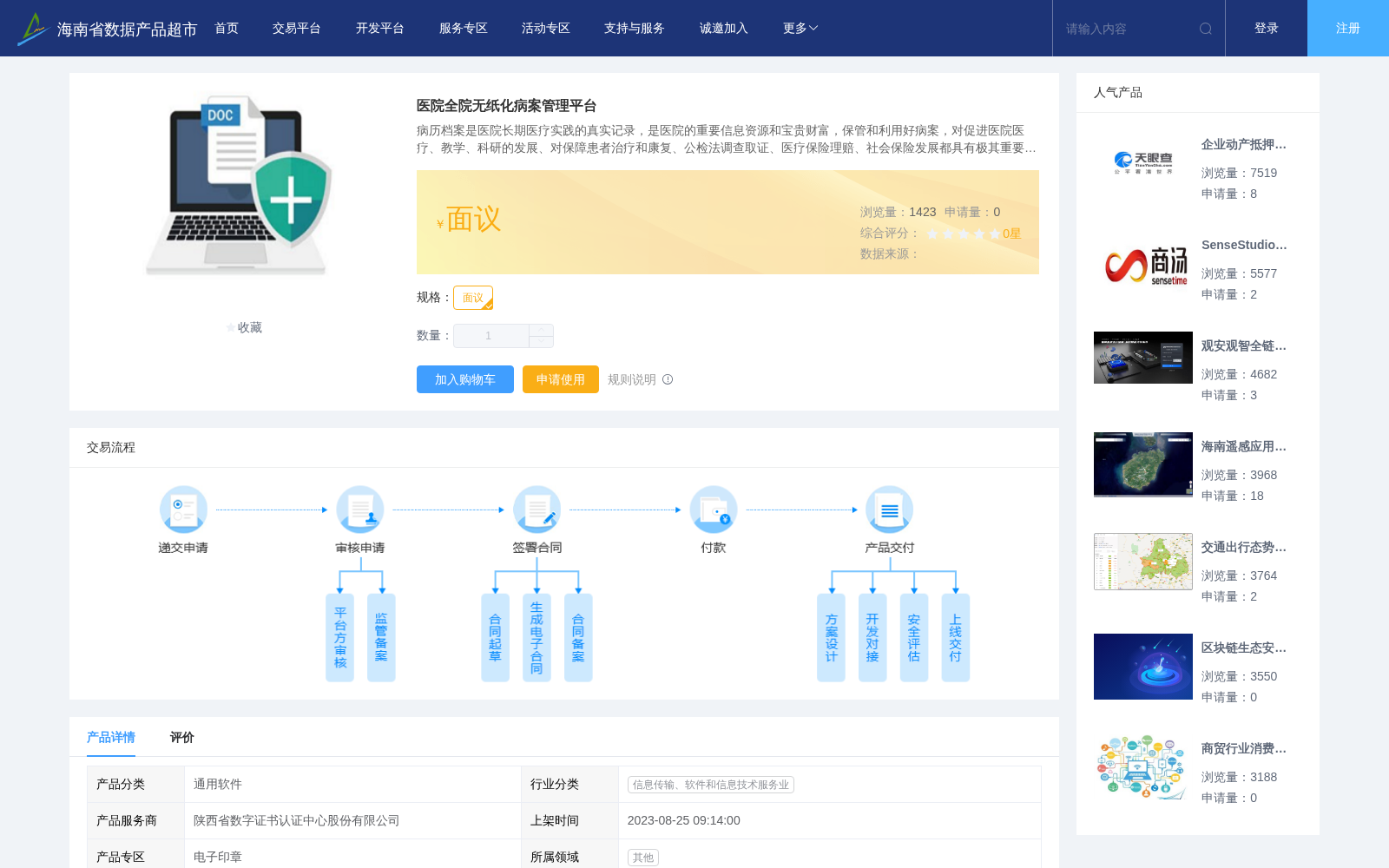Click the 医院全院无纸化病案管理平台 title

(x=506, y=106)
